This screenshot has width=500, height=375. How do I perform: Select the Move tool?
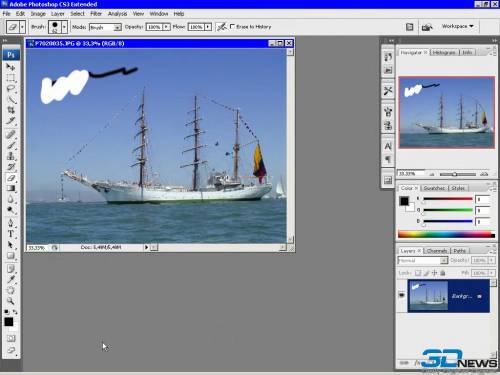[11, 67]
